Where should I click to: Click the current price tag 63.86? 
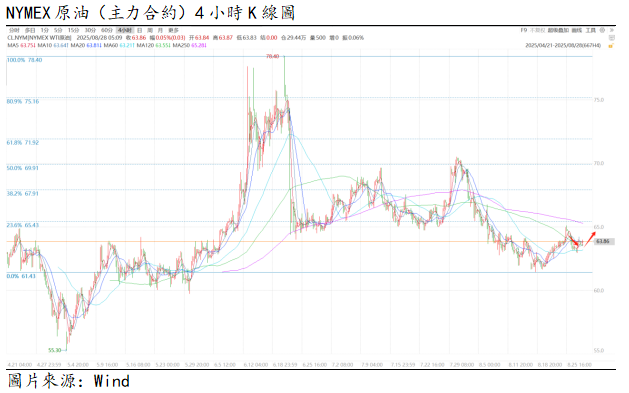coord(603,242)
